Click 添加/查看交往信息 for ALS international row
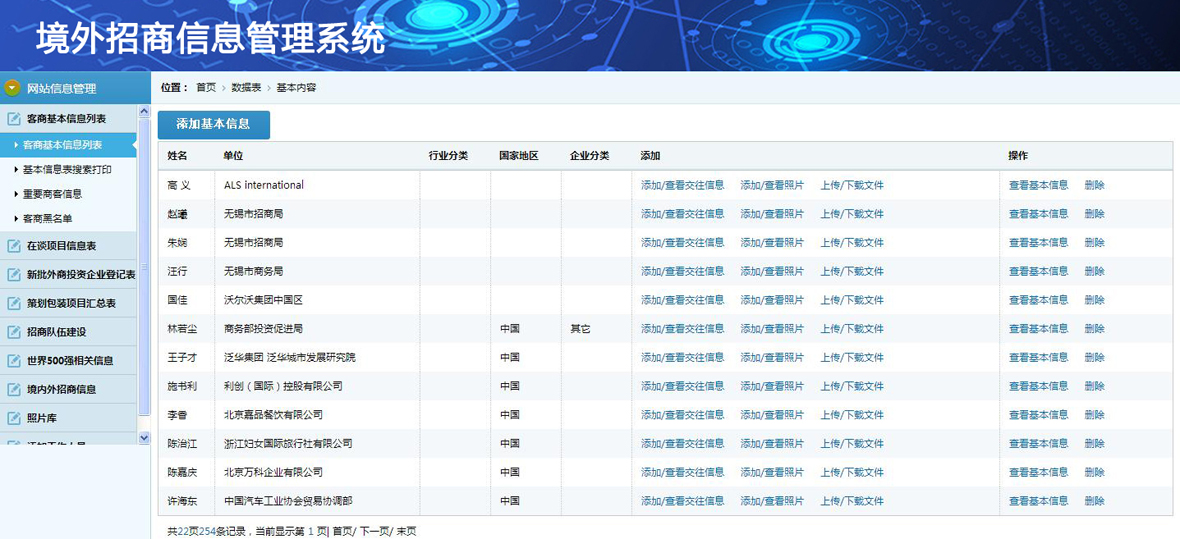 pos(683,185)
